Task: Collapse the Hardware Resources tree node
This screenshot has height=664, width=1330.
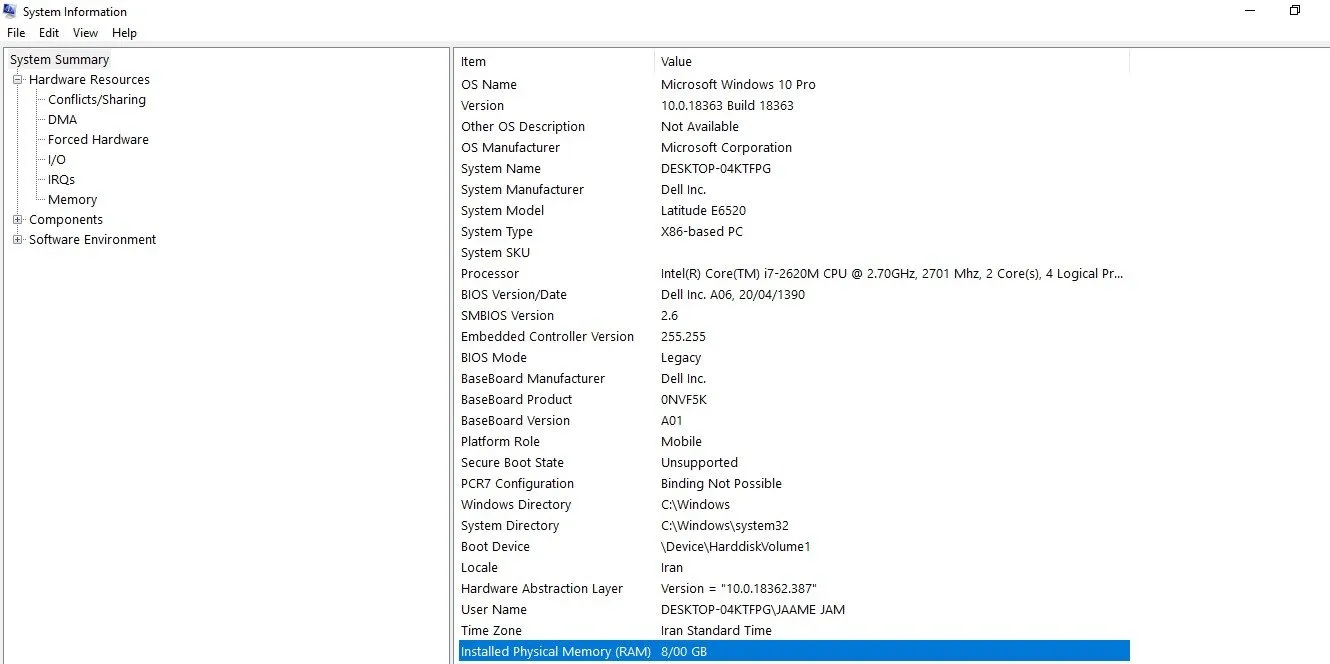Action: pyautogui.click(x=17, y=80)
